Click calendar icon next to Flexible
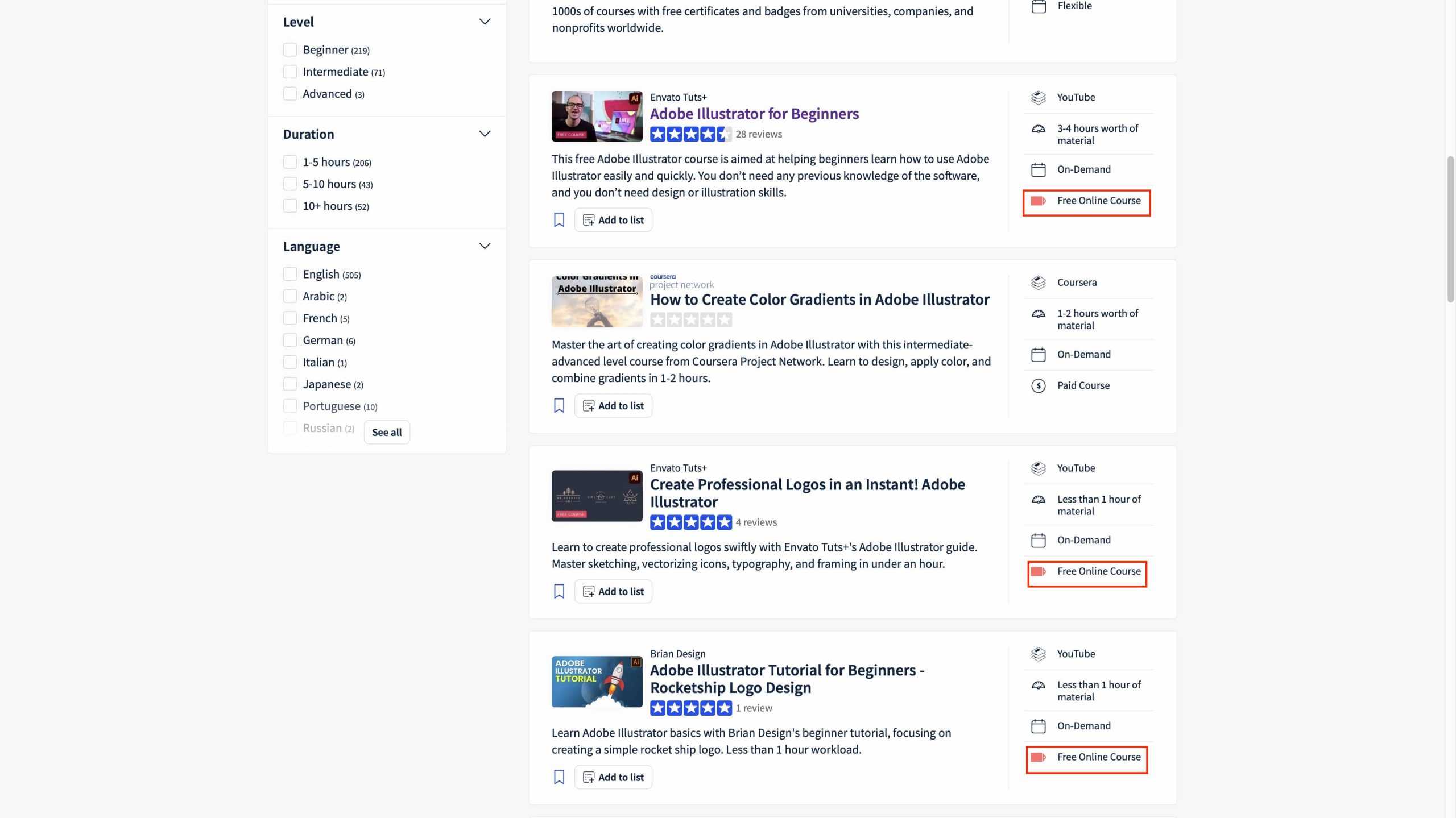 tap(1038, 6)
